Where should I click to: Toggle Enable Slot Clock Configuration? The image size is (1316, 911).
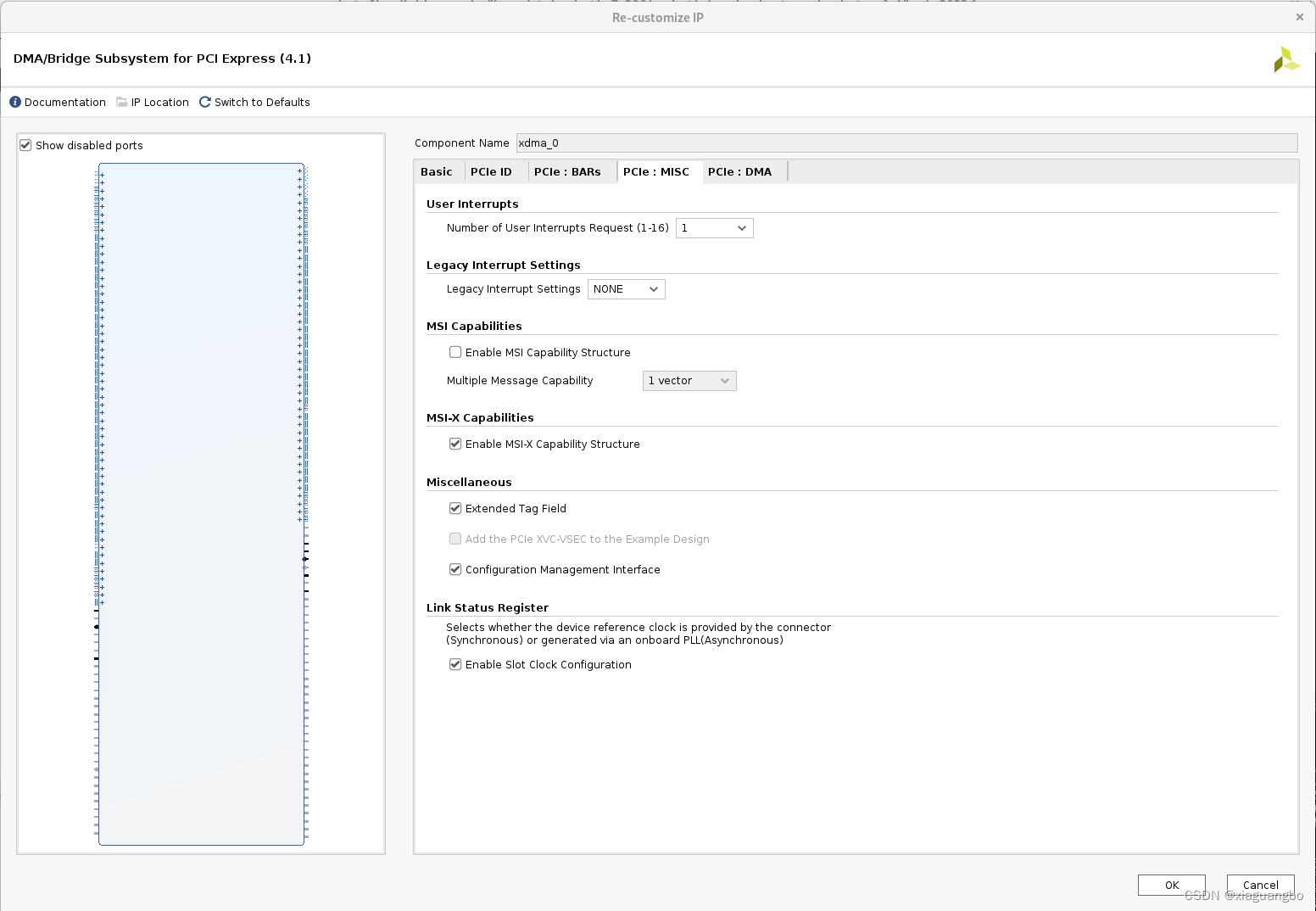[x=455, y=664]
